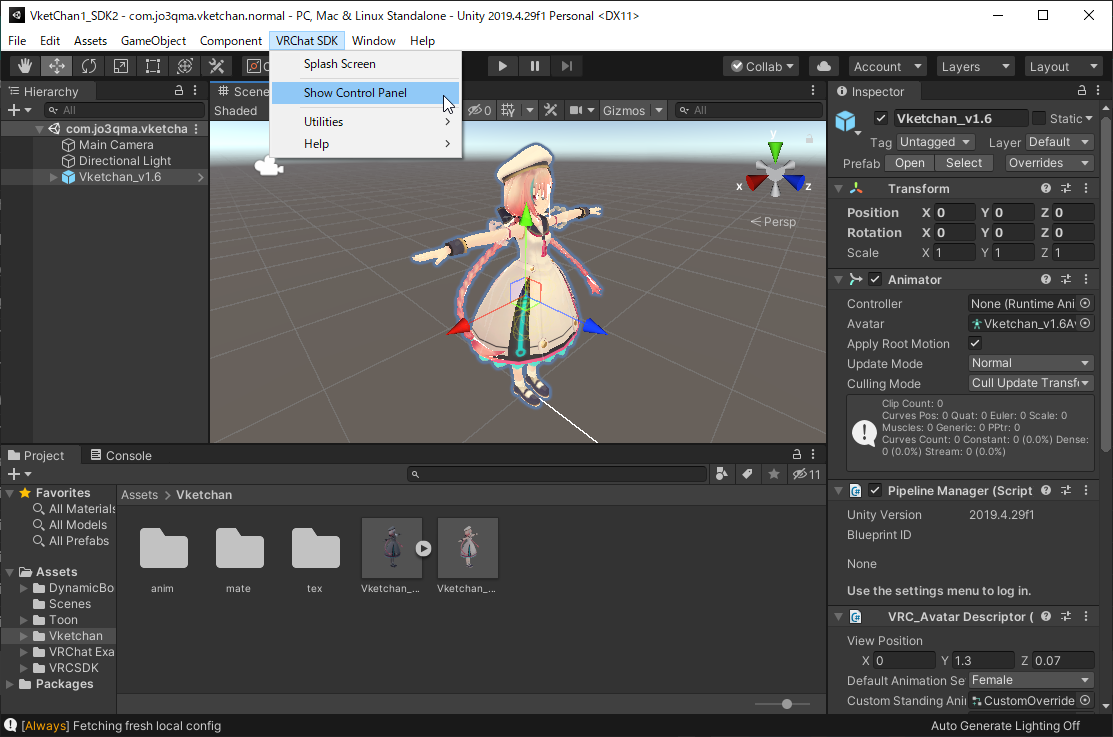Viewport: 1113px width, 737px height.
Task: Click the prefab Select button
Action: point(963,163)
